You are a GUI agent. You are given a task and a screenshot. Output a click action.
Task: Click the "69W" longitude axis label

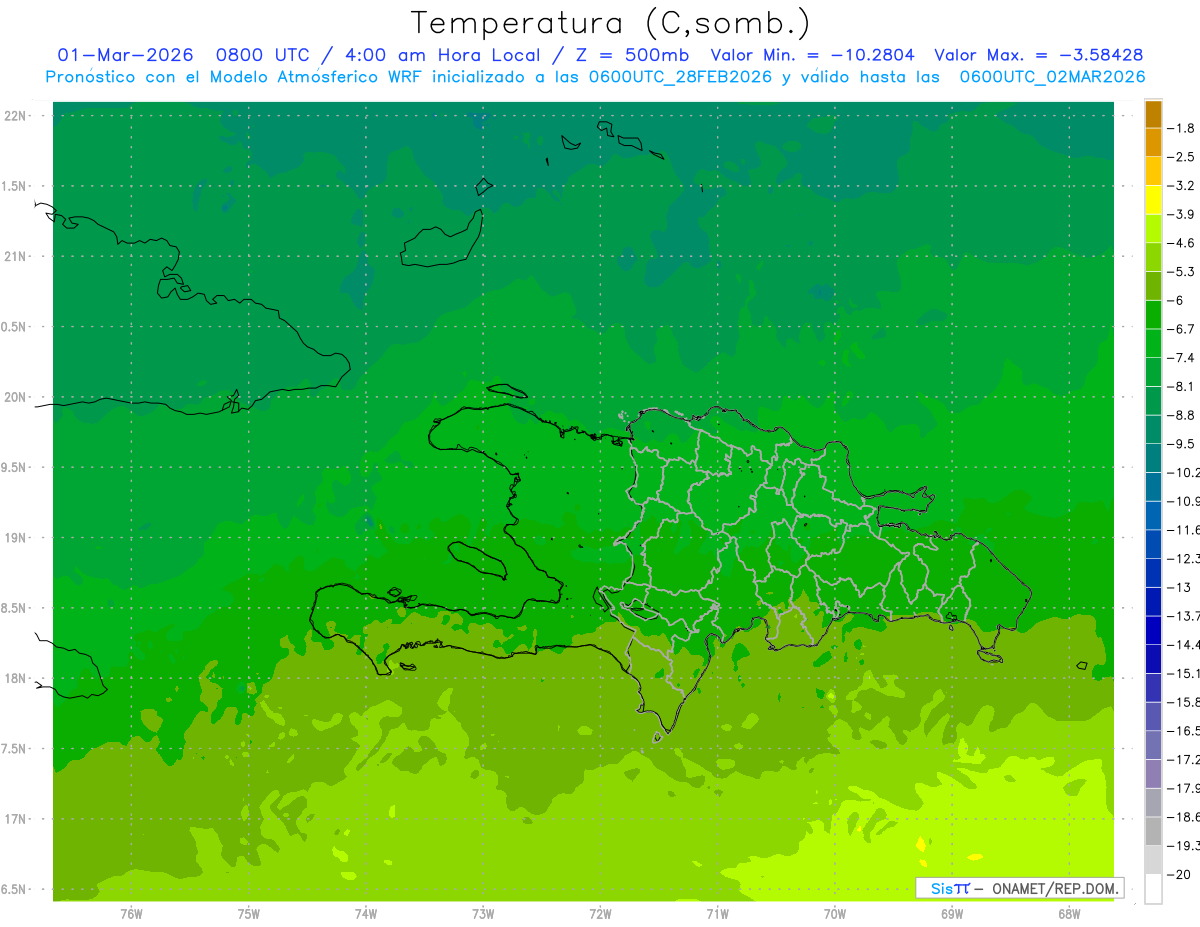pyautogui.click(x=951, y=914)
